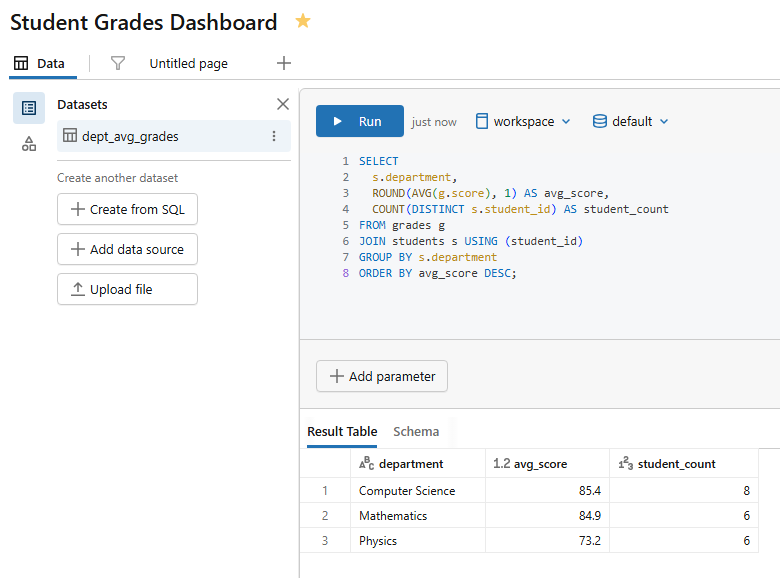Click SQL line 1 SELECT
The width and height of the screenshot is (780, 578).
379,161
